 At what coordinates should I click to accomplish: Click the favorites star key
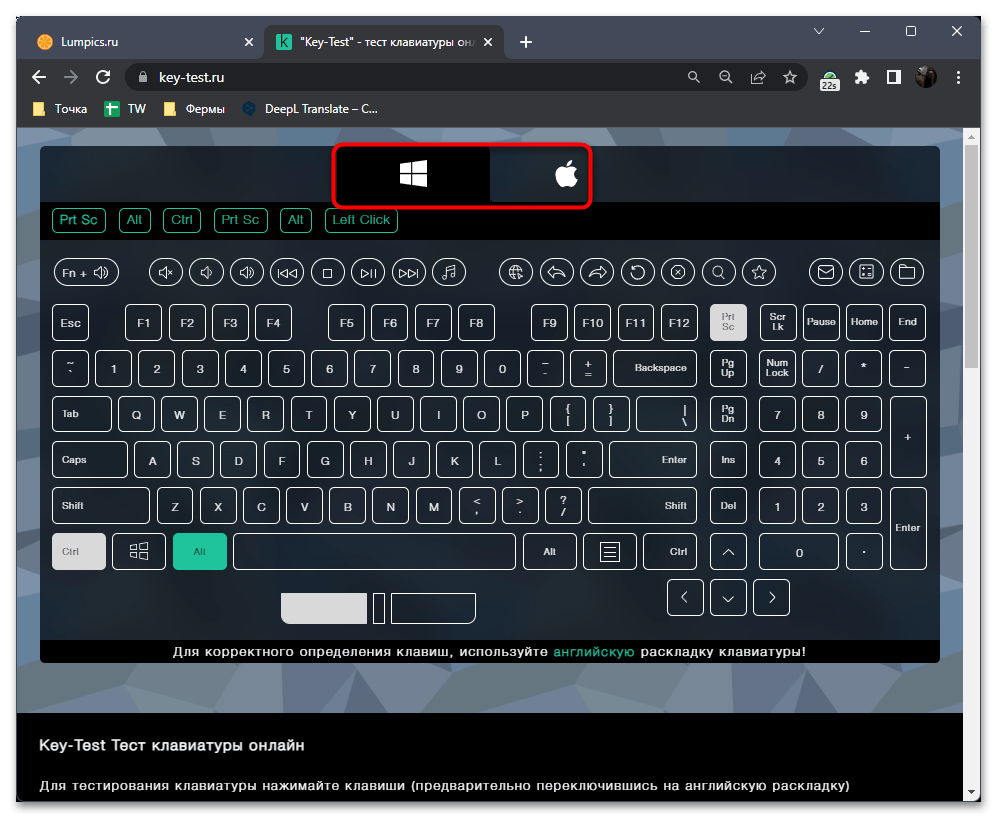759,273
